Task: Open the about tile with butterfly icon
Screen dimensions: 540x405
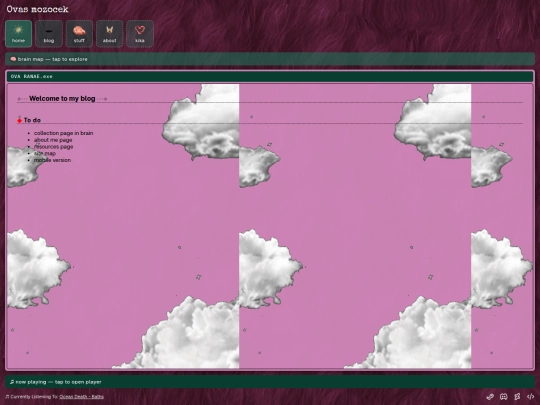Action: coord(110,33)
